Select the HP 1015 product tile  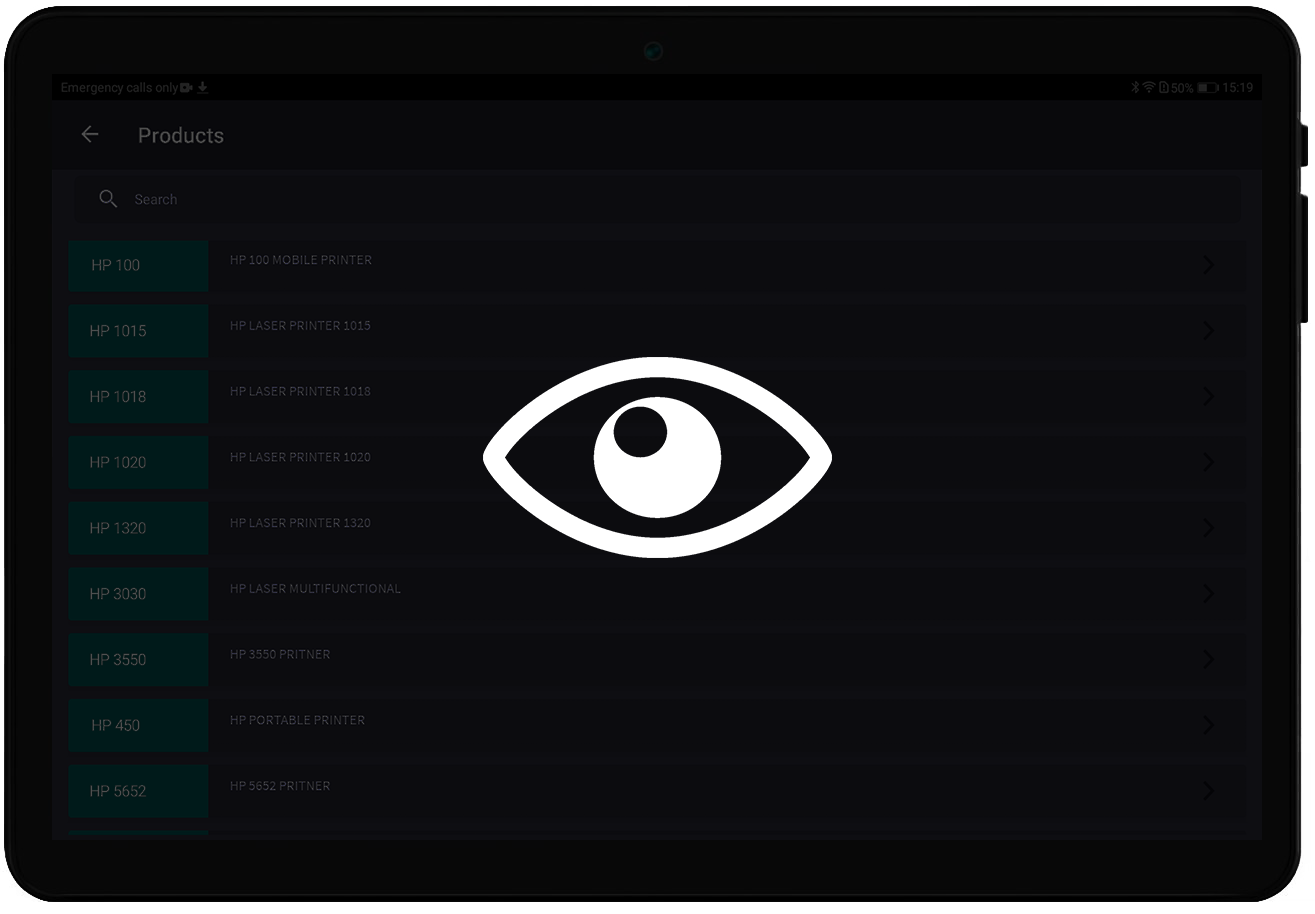138,331
